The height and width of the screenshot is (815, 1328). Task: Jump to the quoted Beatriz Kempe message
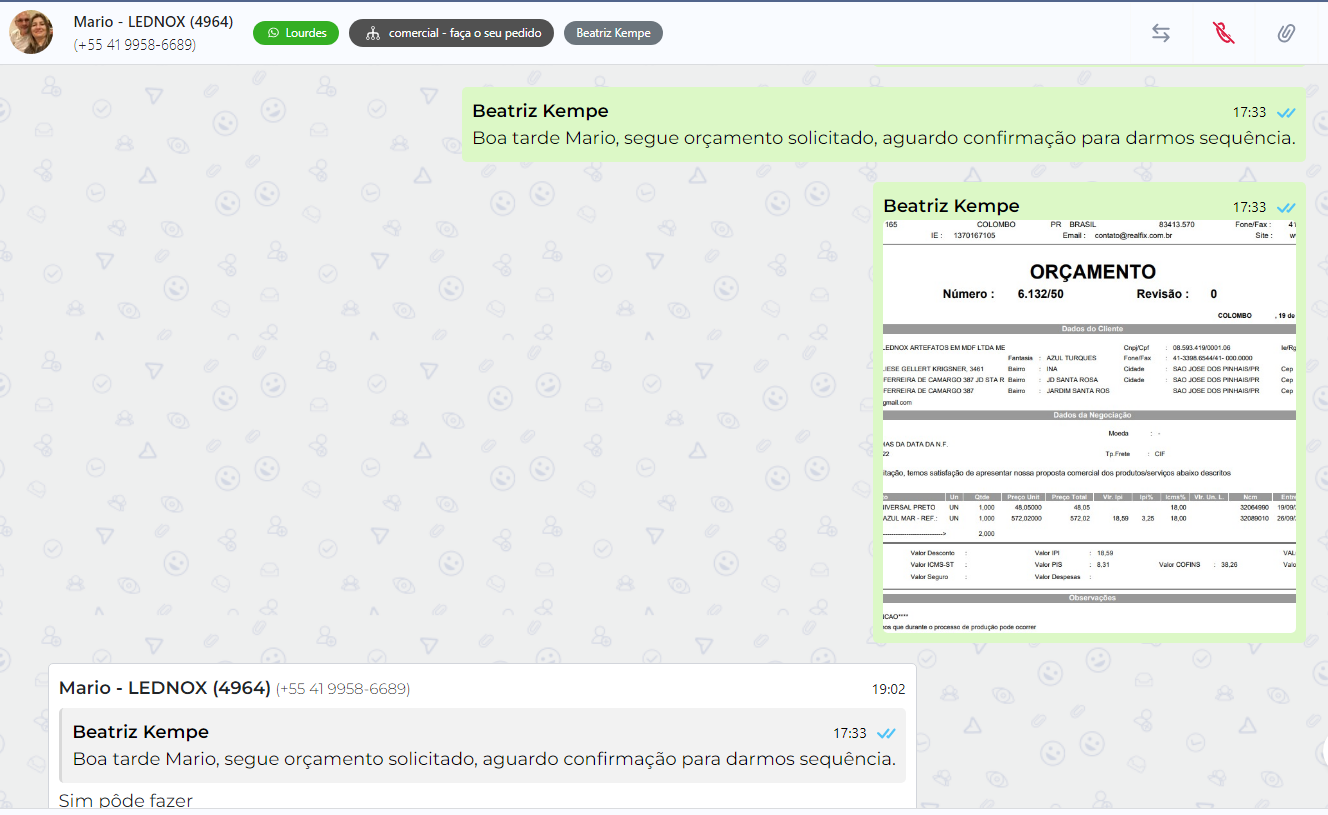(482, 746)
